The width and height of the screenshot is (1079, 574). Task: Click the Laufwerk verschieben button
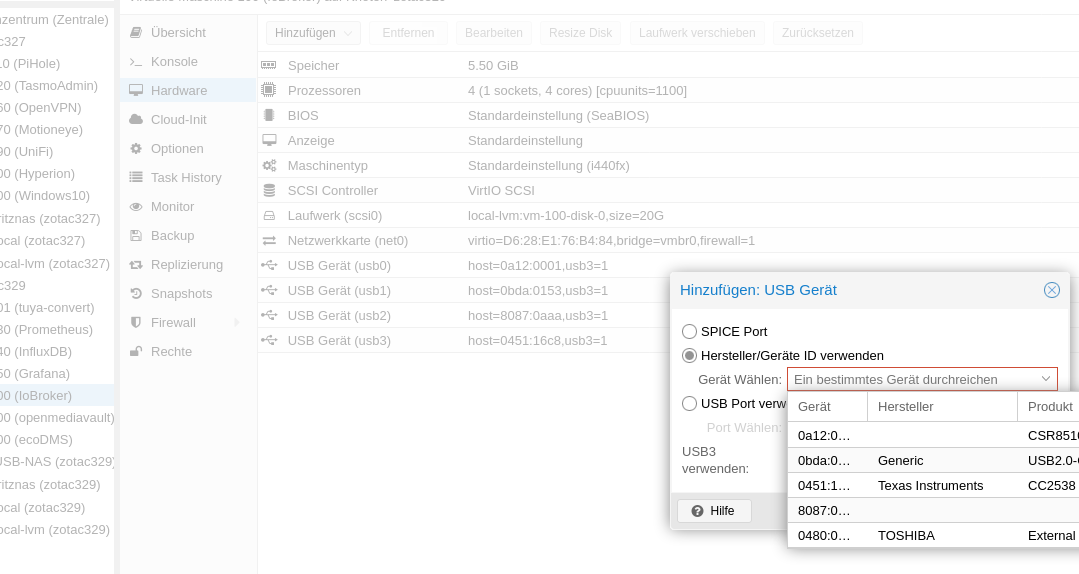coord(697,32)
